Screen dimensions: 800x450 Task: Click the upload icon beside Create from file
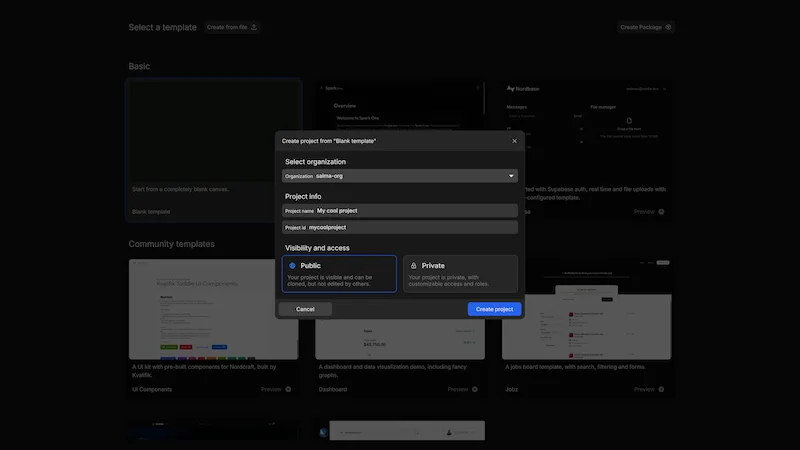coord(254,27)
